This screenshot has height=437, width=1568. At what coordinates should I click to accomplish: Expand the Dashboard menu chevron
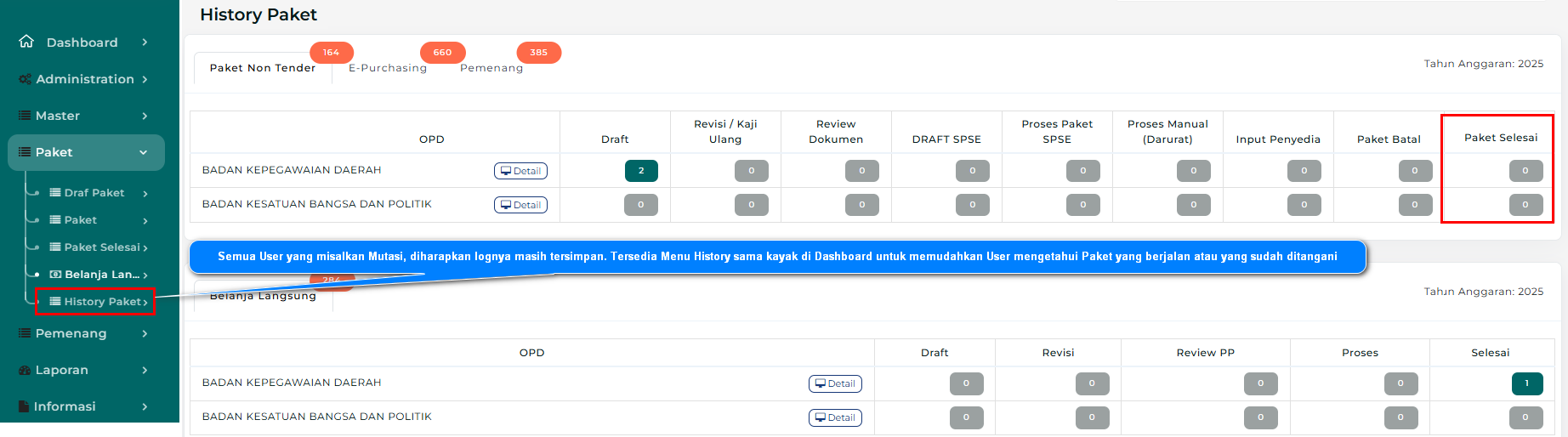tap(145, 43)
